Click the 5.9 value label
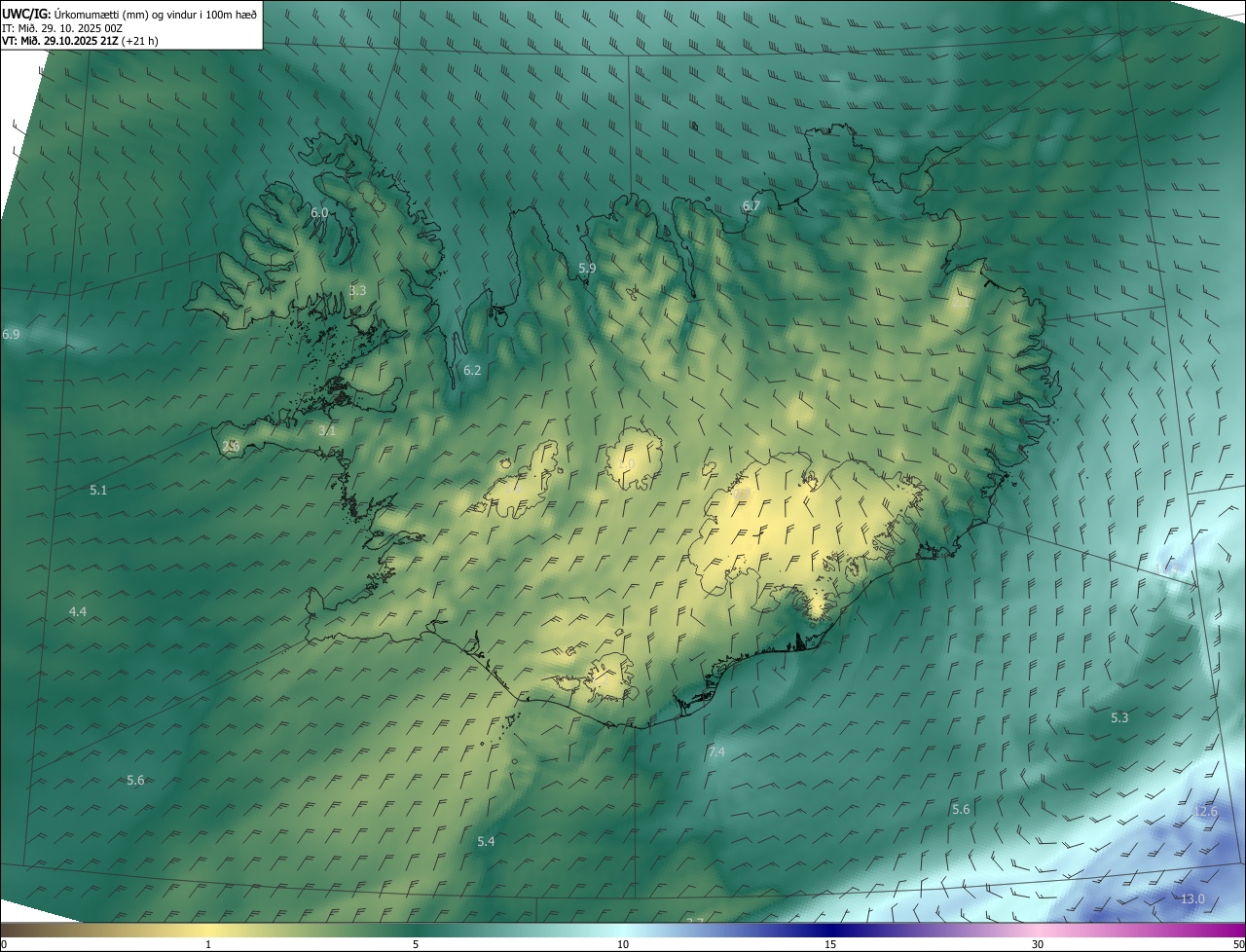The width and height of the screenshot is (1246, 952). [x=587, y=268]
